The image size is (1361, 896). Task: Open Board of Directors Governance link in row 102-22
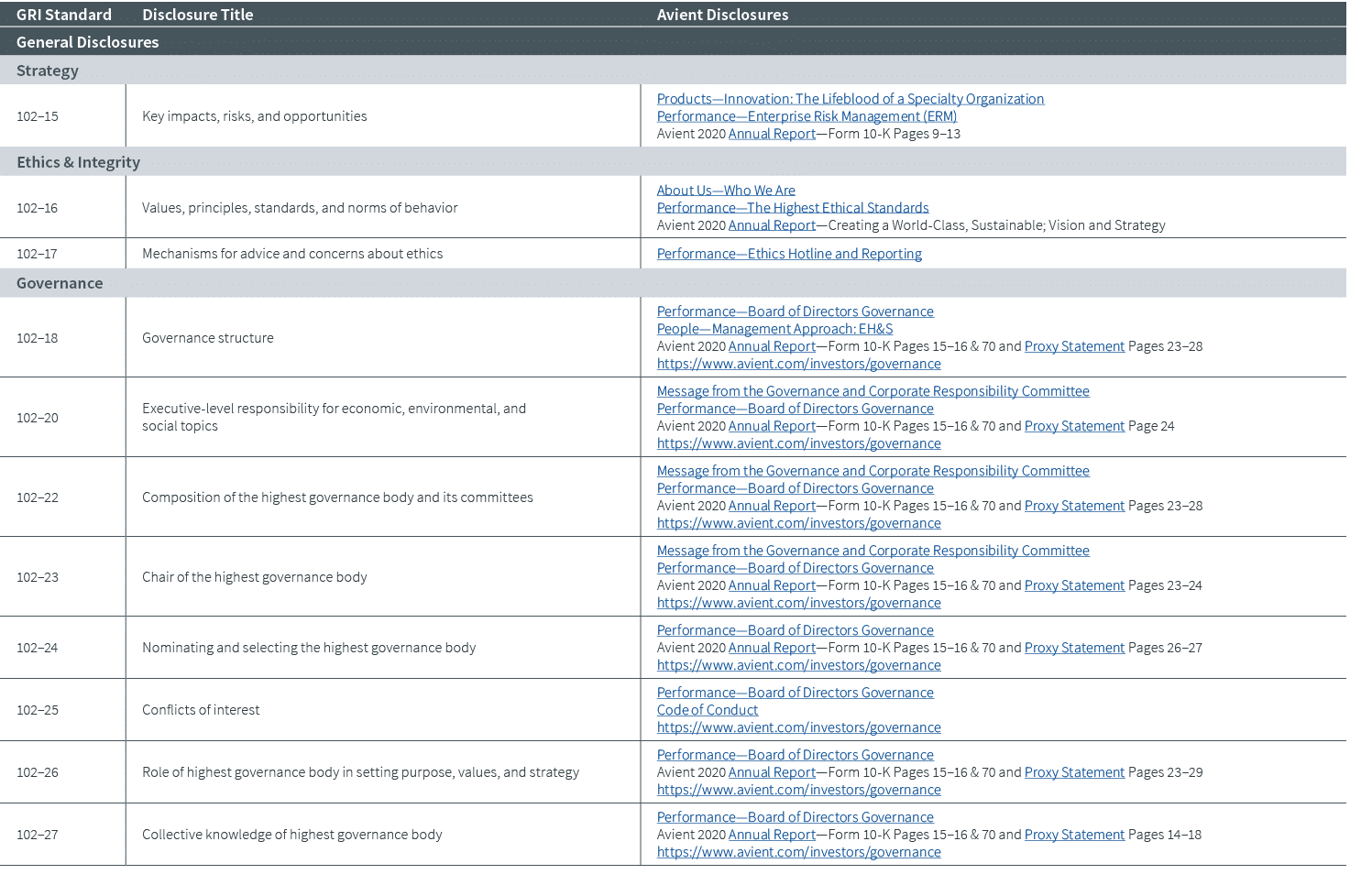coord(795,488)
